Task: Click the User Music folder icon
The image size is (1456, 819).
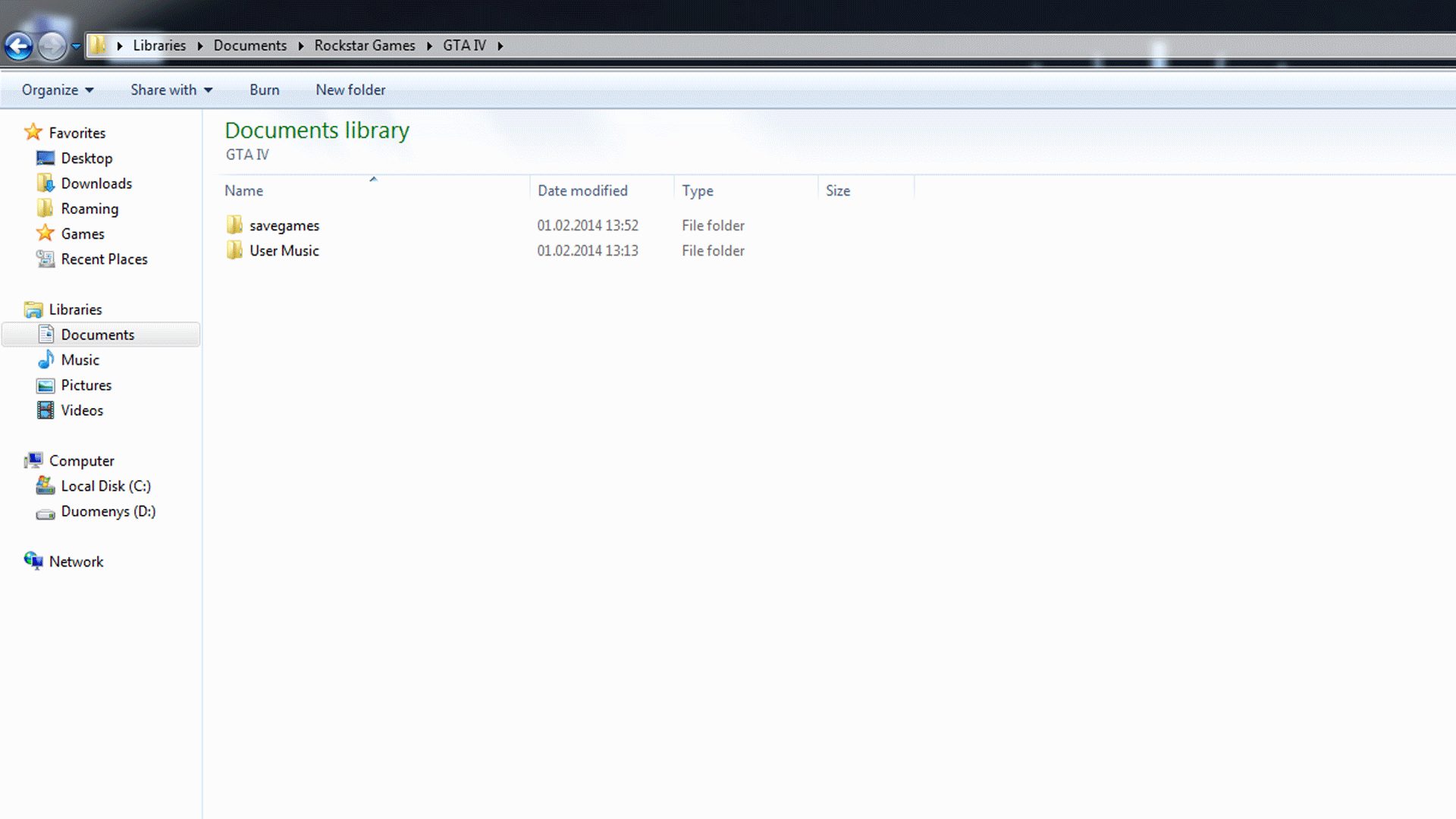Action: point(234,249)
